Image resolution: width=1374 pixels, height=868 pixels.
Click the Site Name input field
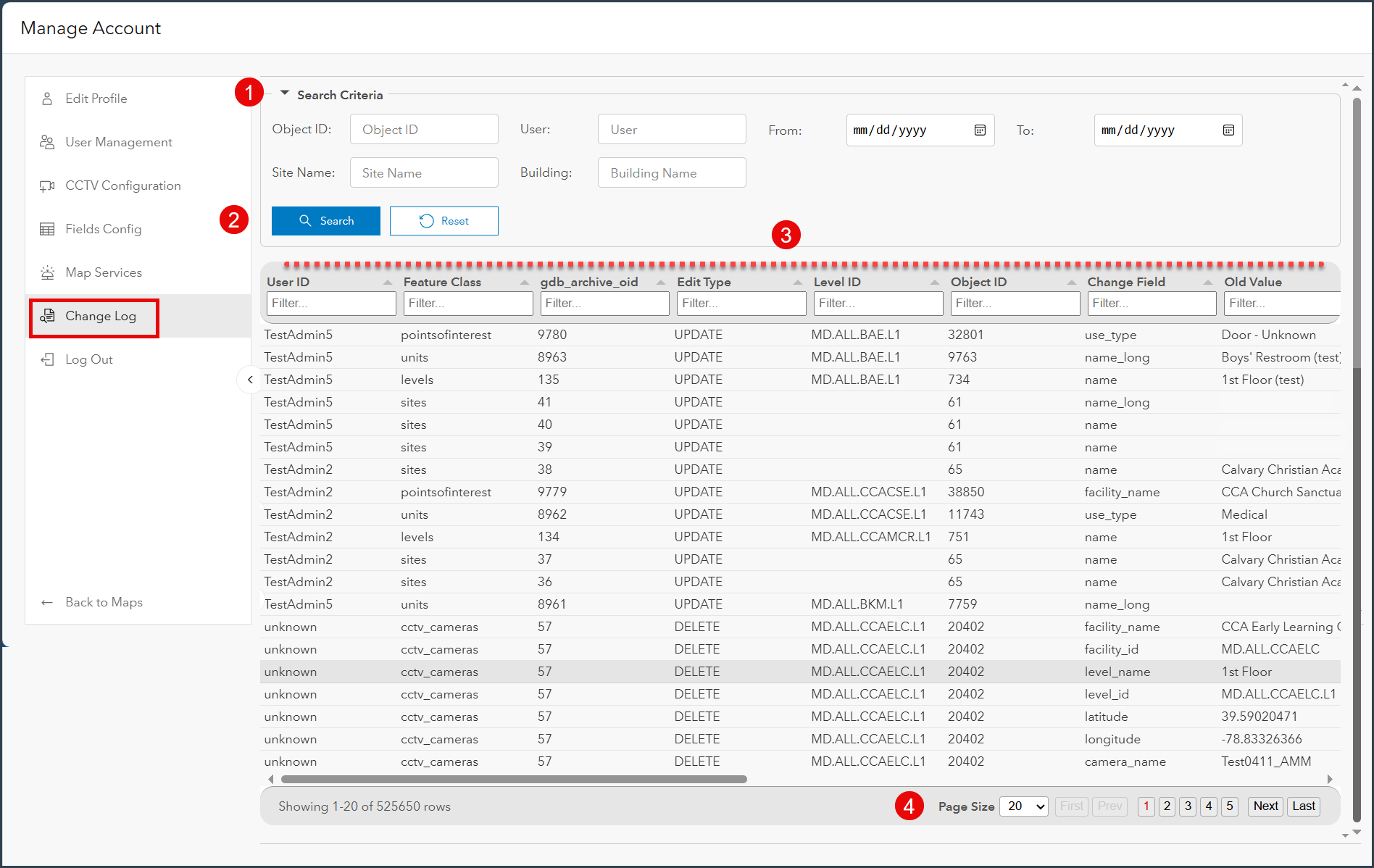(x=424, y=173)
